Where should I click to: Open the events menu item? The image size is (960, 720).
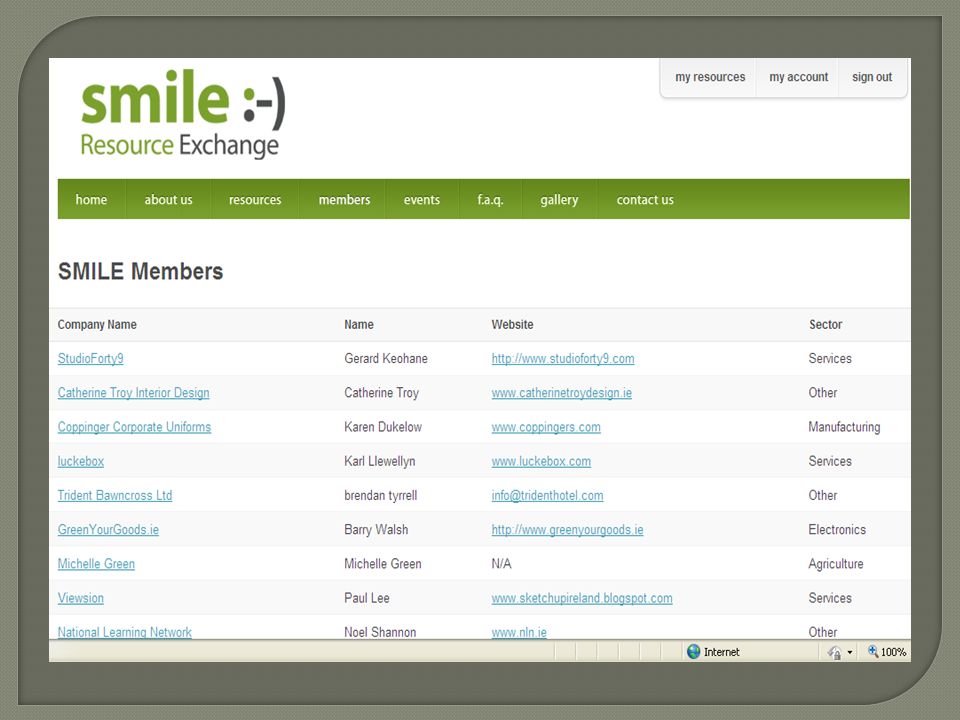422,200
